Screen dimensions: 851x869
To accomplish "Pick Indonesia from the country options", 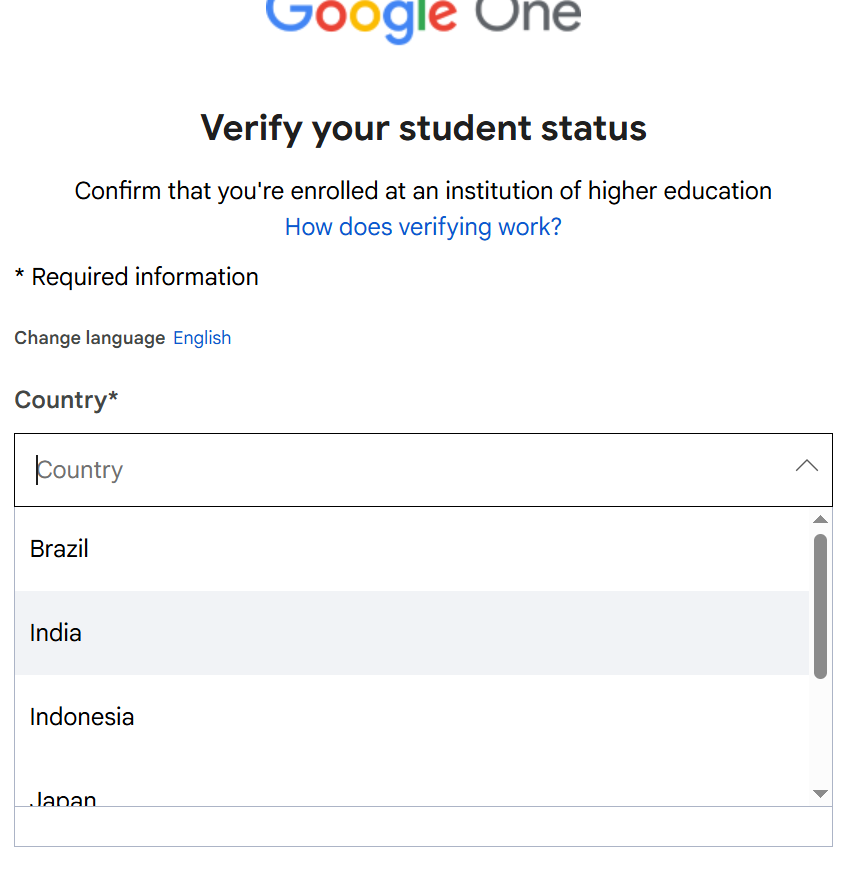I will pyautogui.click(x=82, y=717).
